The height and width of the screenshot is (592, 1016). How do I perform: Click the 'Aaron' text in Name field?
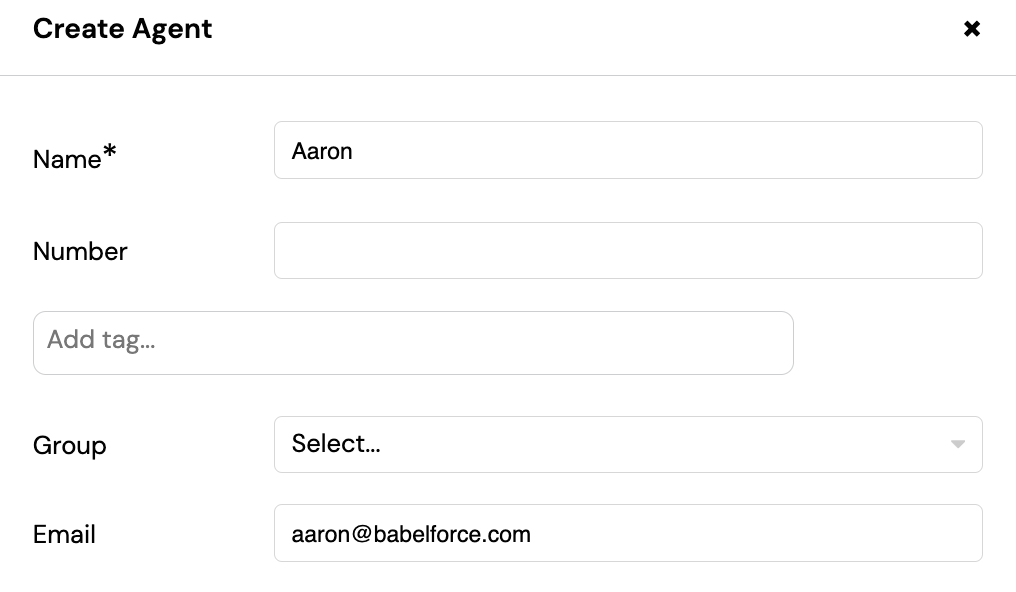click(322, 151)
